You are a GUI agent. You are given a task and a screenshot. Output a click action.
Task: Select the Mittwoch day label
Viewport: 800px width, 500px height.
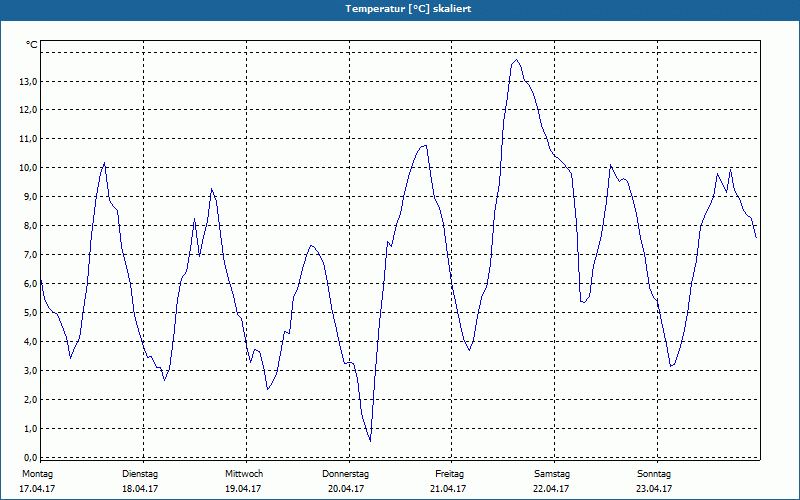click(x=244, y=474)
